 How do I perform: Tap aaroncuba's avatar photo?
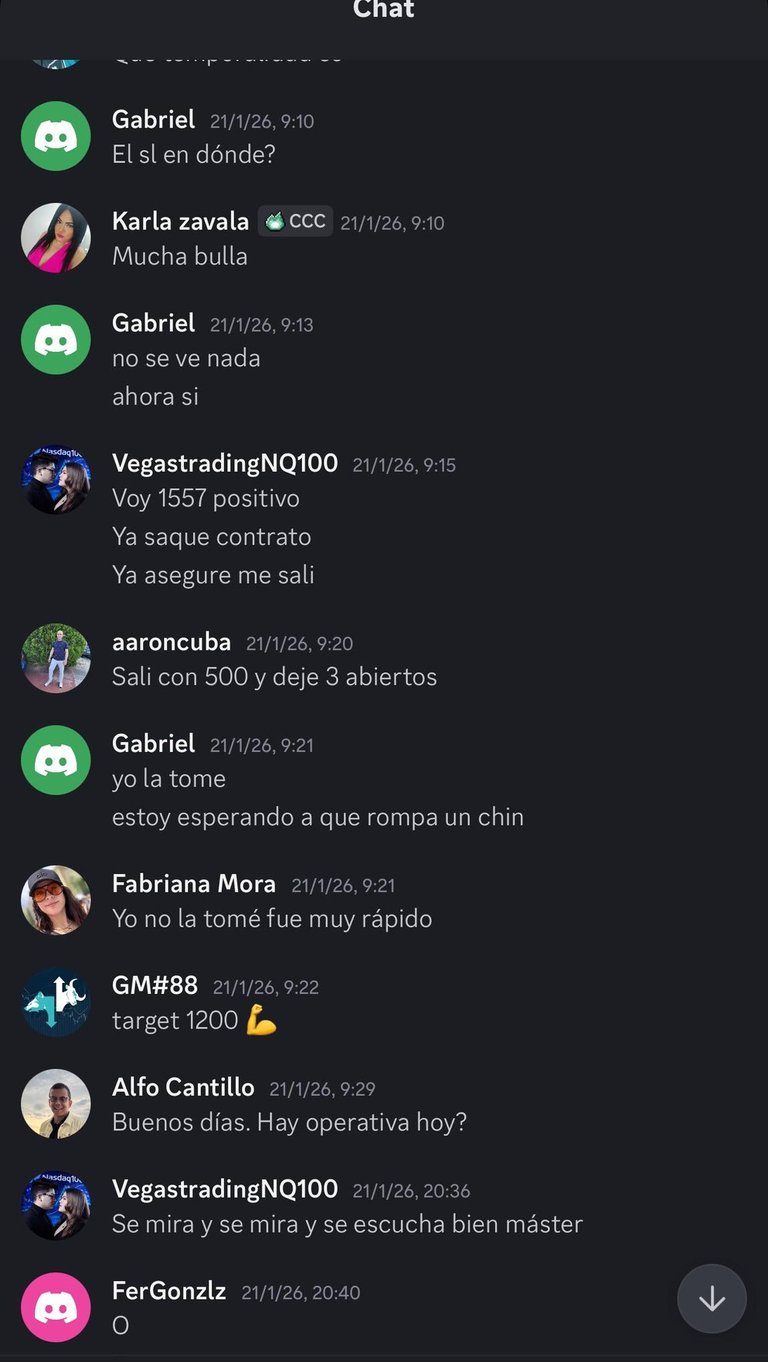point(56,658)
